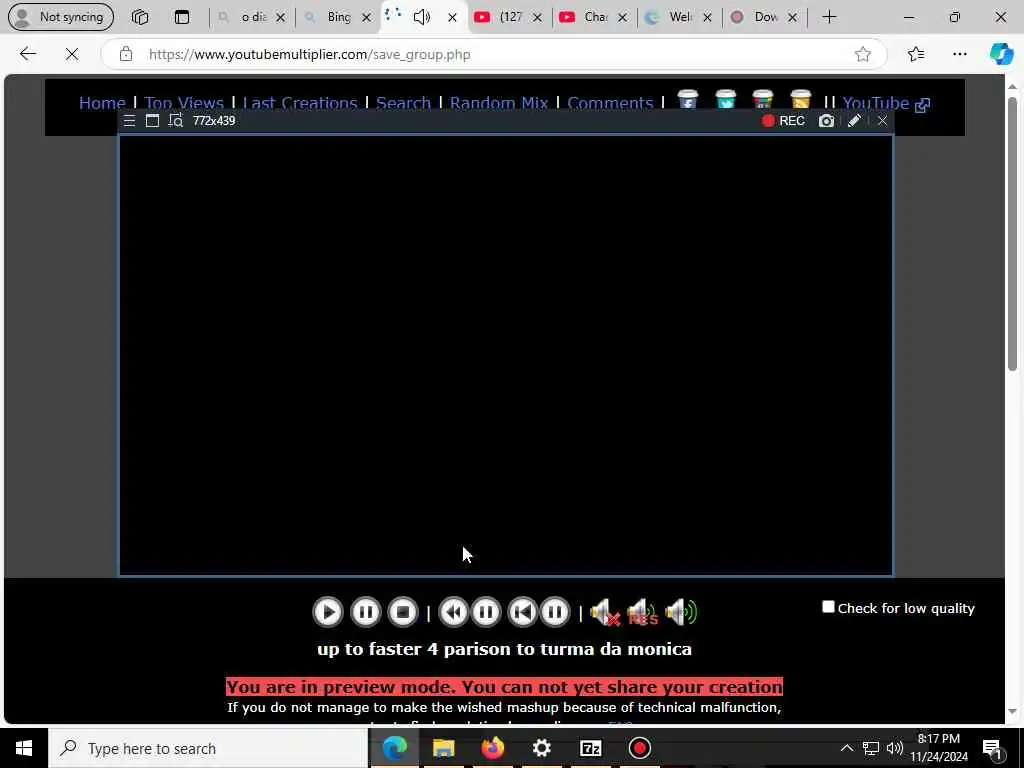Go to the Home link
Screen dimensions: 1024x768
[x=102, y=103]
